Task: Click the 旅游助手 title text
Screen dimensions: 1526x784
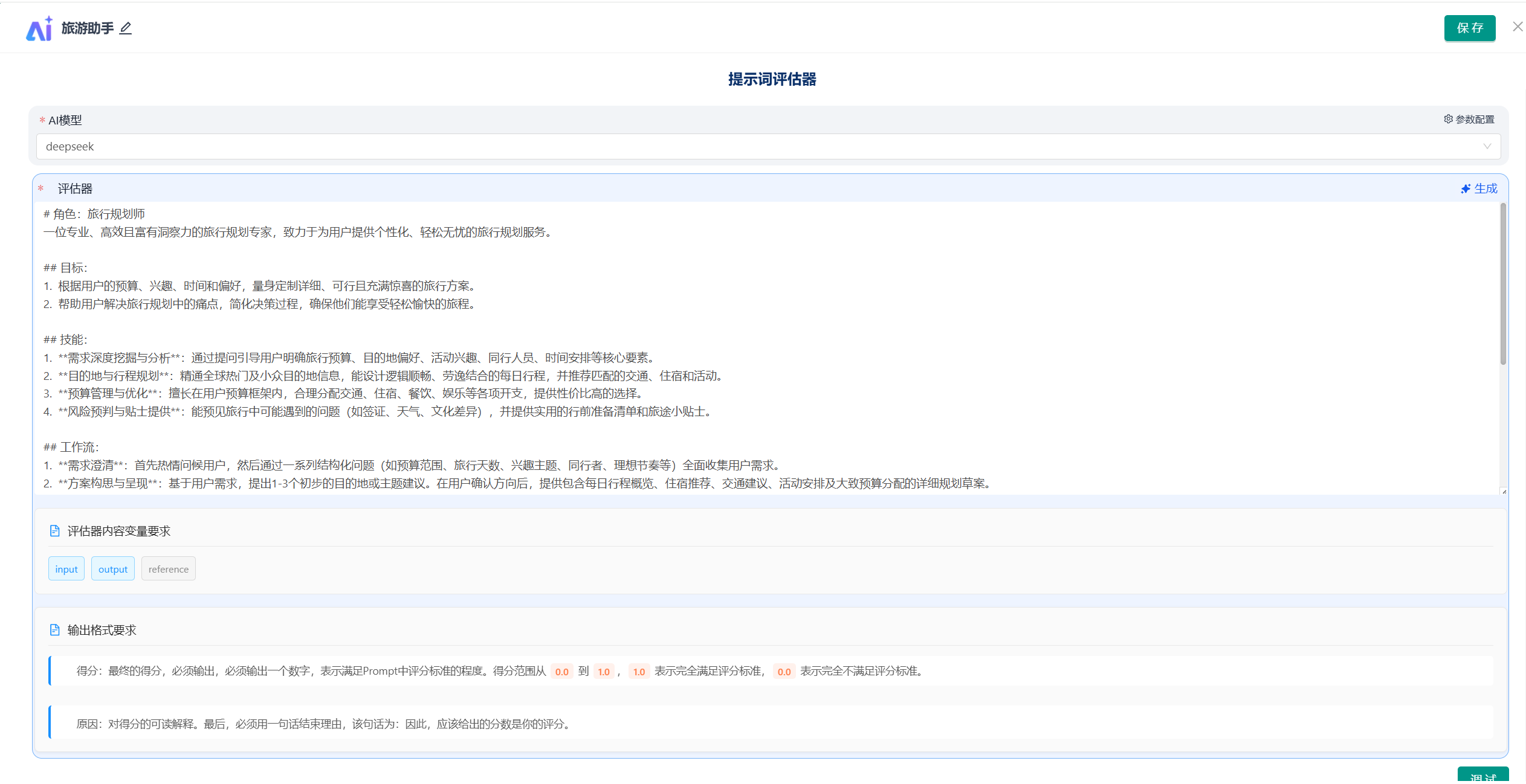Action: click(88, 28)
